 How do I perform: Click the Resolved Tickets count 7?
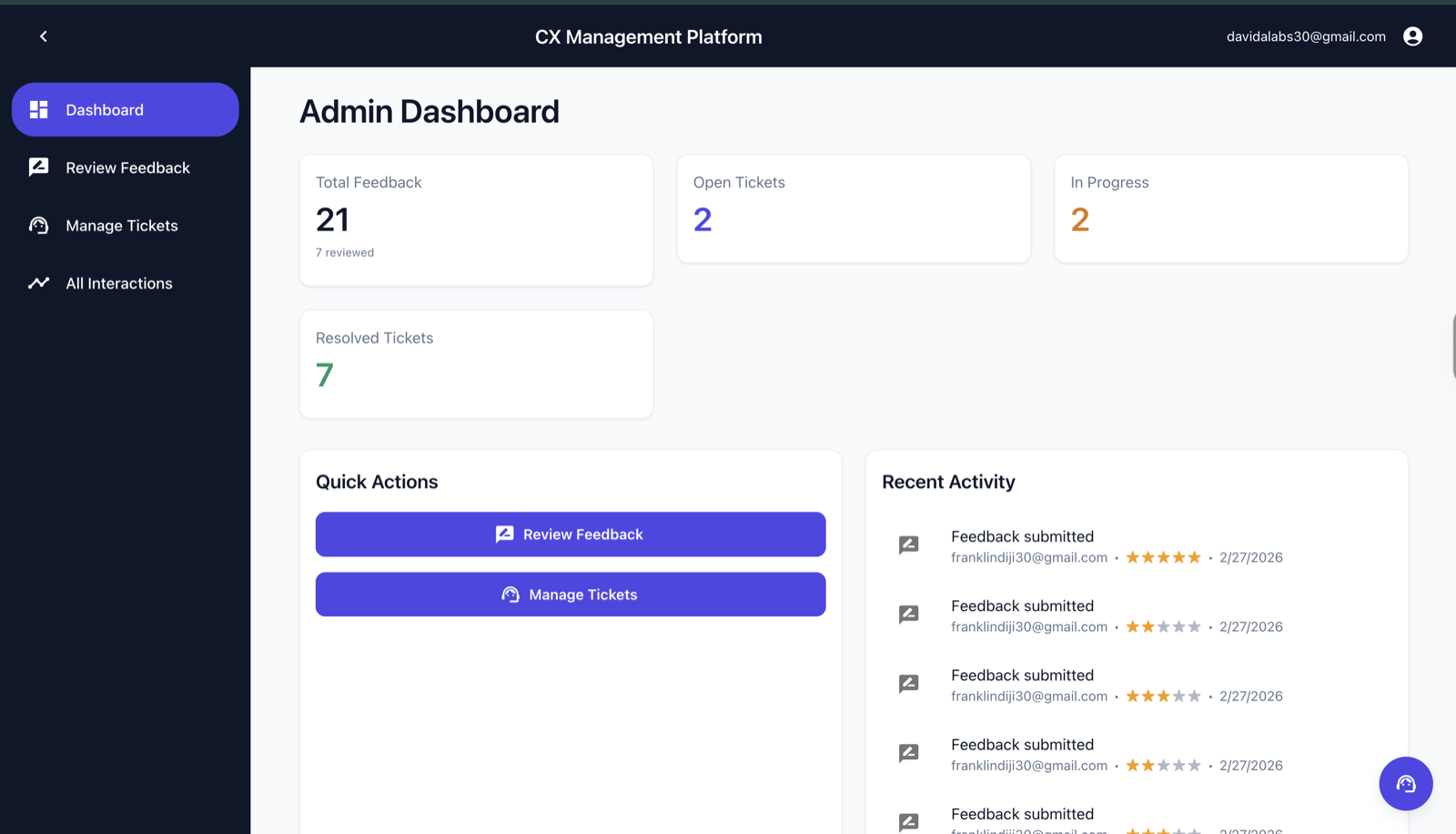tap(325, 375)
